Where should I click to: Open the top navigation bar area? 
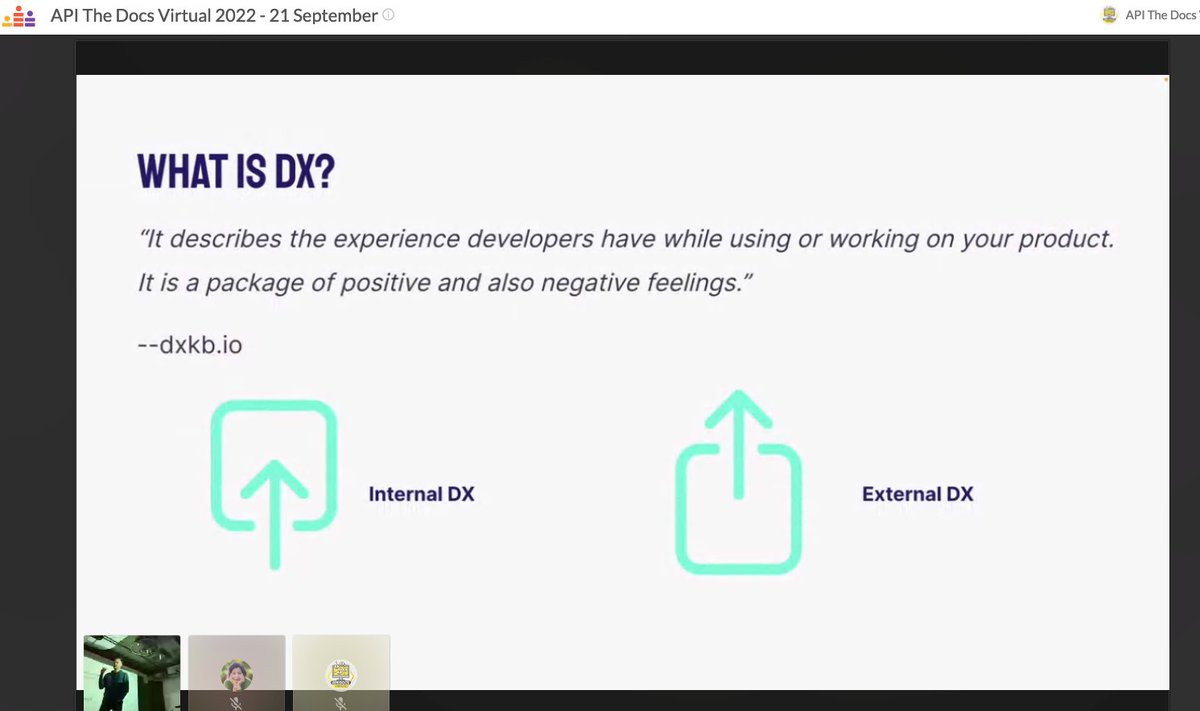coord(600,15)
